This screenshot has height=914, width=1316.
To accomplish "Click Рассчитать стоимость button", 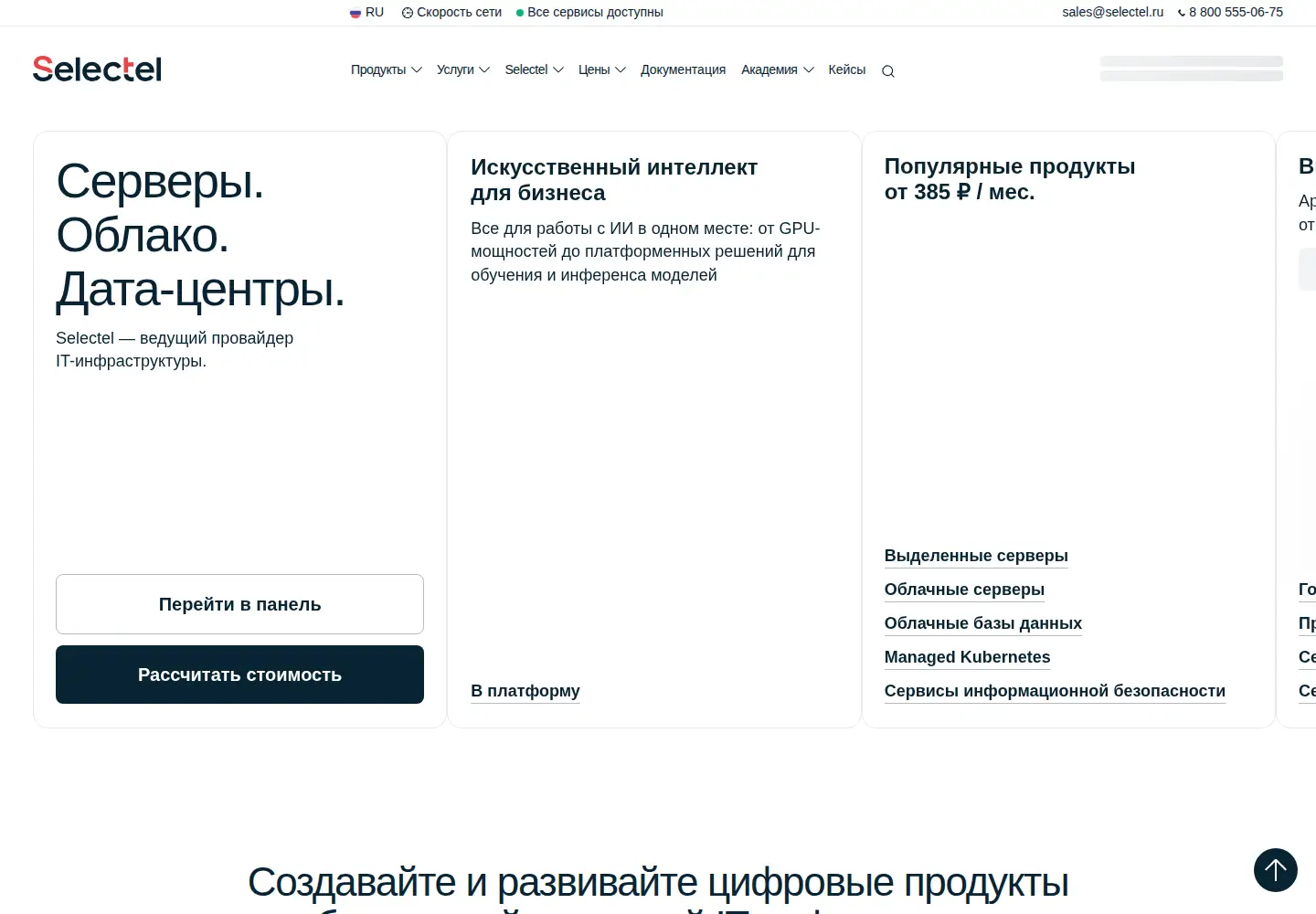I will [239, 675].
